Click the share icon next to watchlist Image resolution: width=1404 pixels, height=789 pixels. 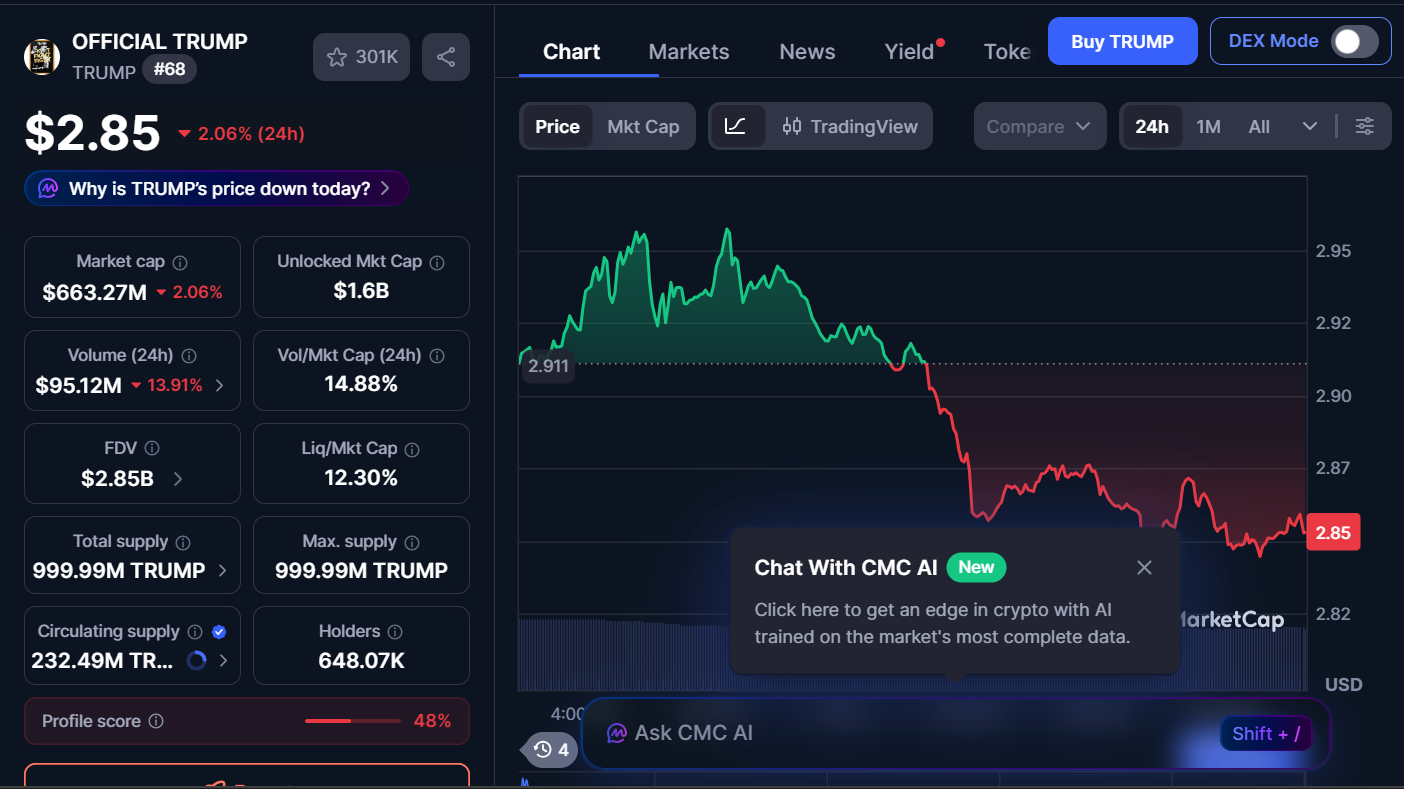[x=446, y=57]
